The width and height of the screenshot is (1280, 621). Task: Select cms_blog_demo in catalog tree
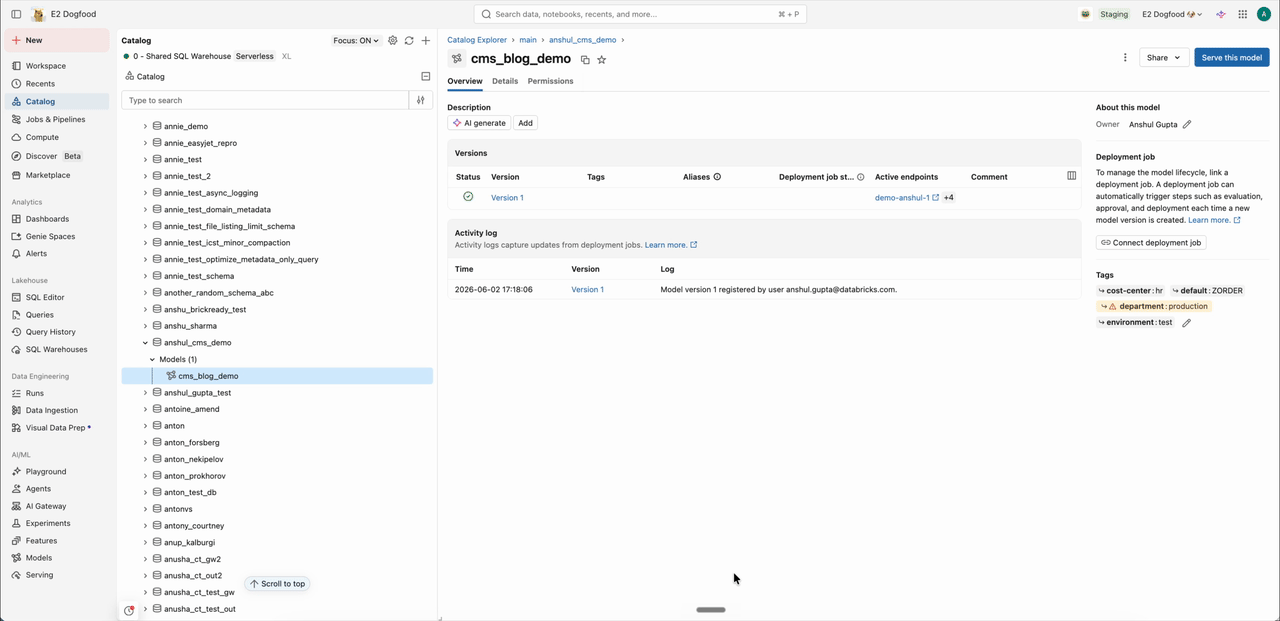277,376
